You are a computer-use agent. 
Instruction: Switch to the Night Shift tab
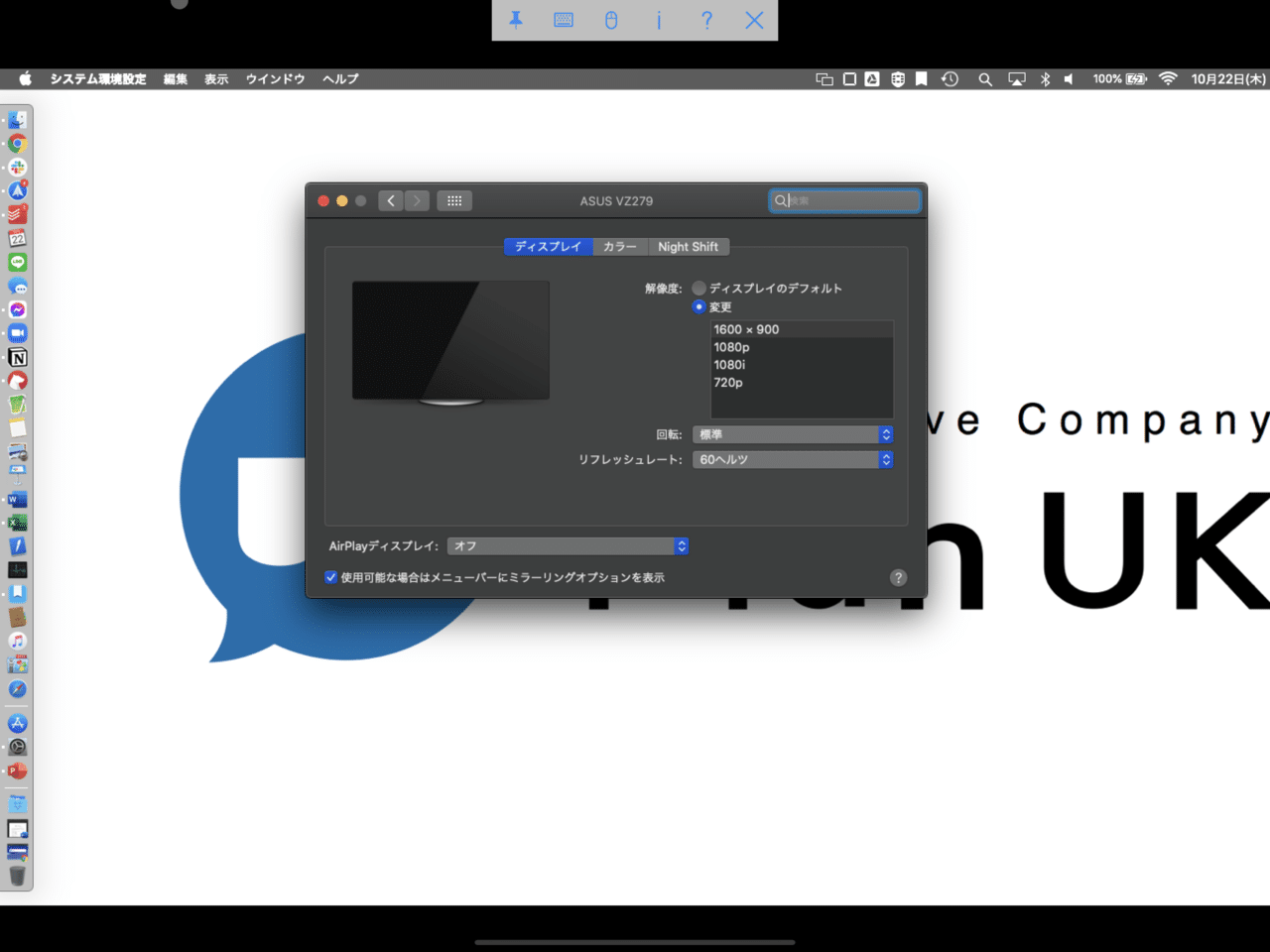click(689, 247)
